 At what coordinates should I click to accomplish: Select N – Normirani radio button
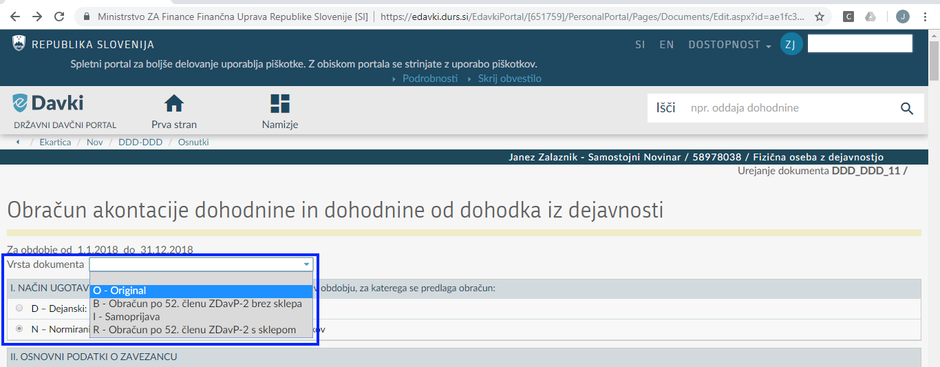point(20,329)
